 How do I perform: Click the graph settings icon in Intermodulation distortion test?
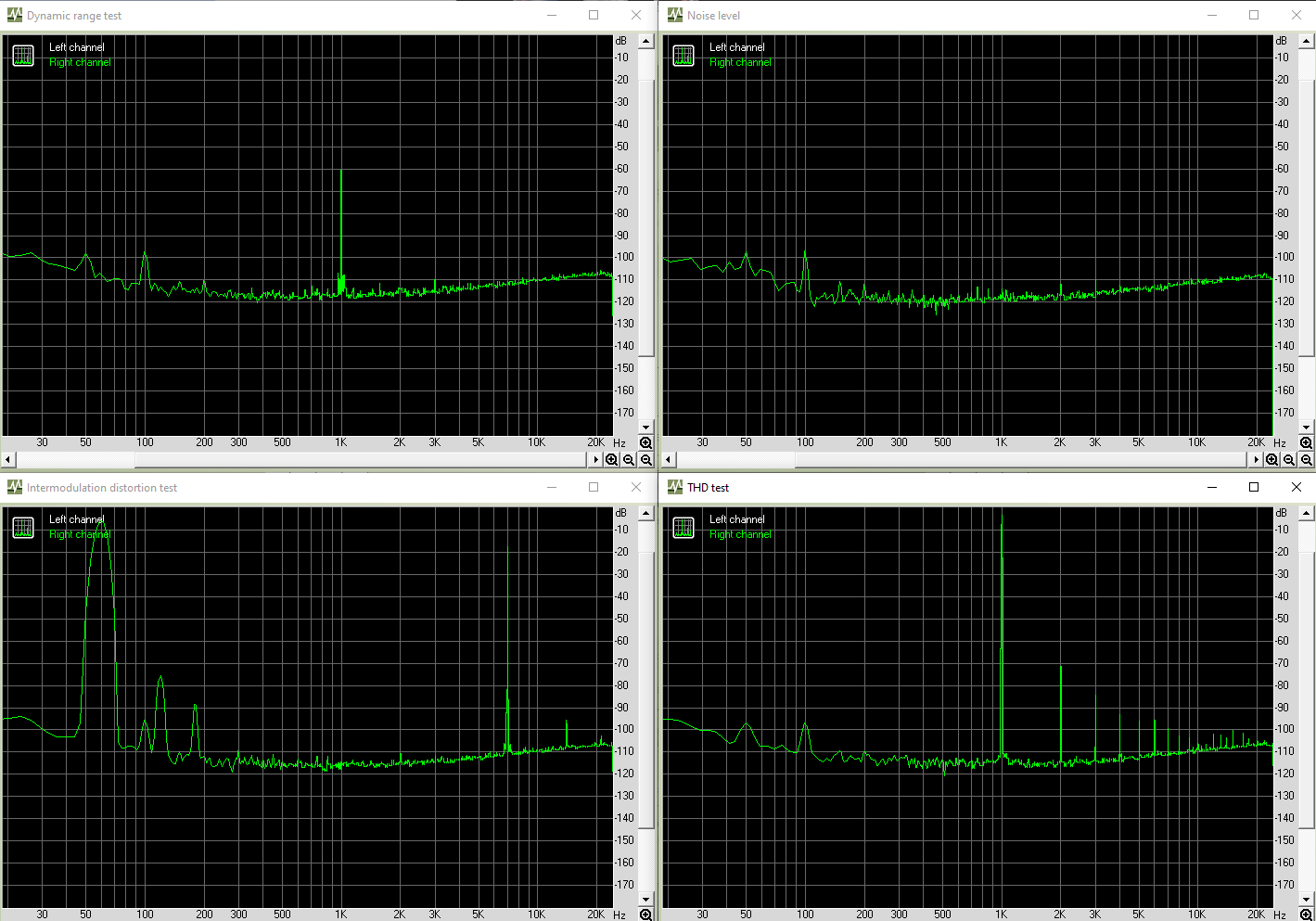[x=23, y=528]
